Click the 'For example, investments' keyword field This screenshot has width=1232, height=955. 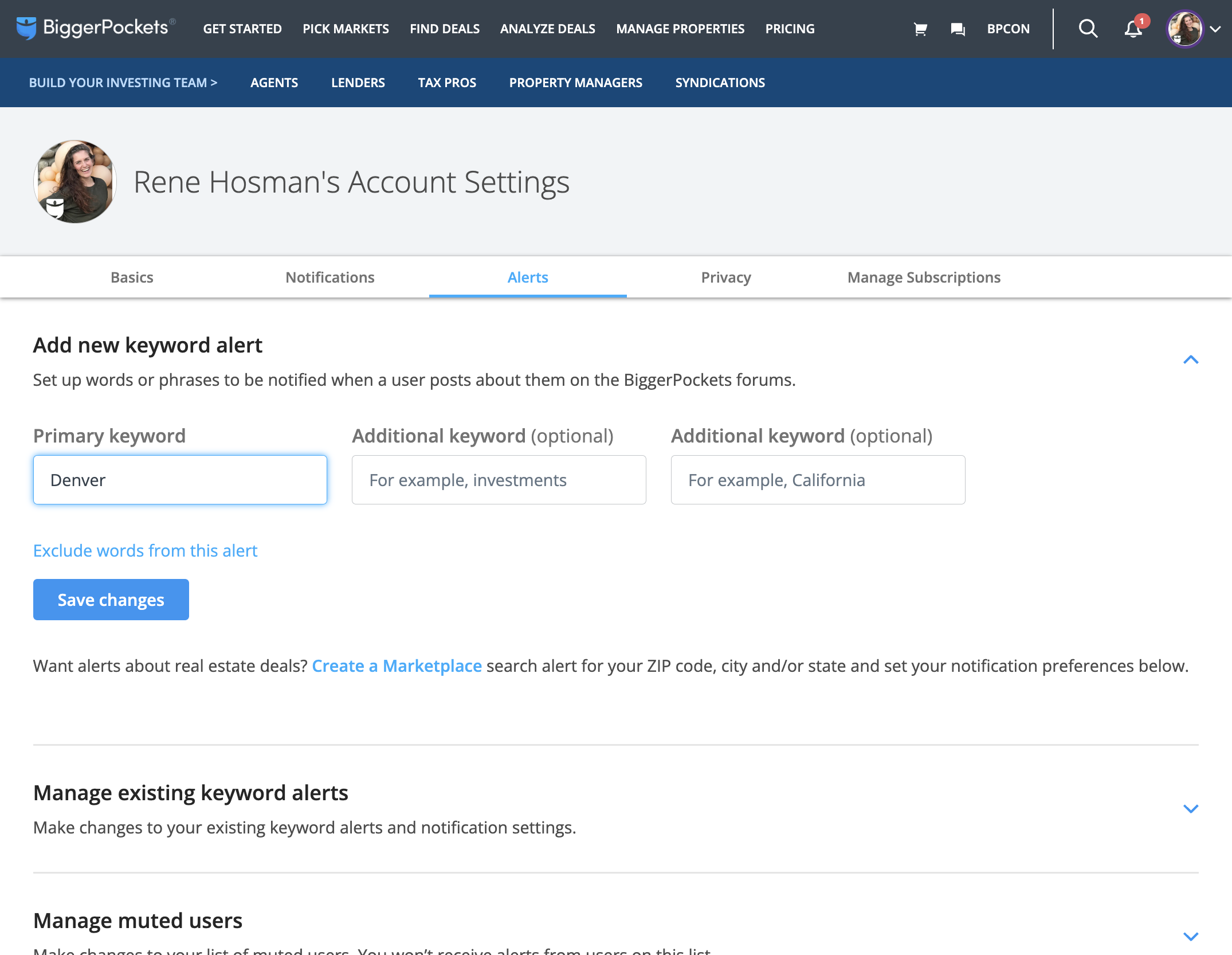coord(499,480)
